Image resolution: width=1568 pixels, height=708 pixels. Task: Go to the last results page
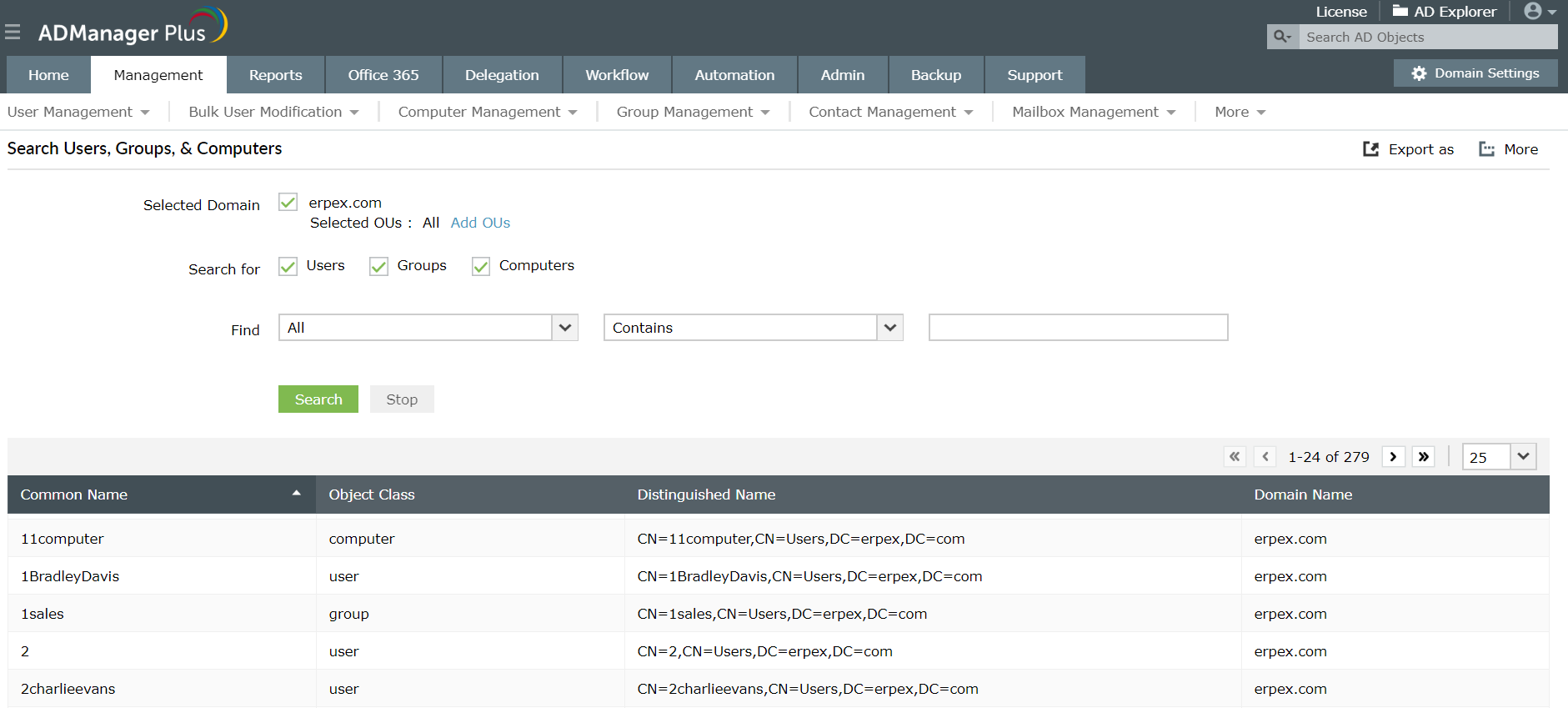point(1424,456)
